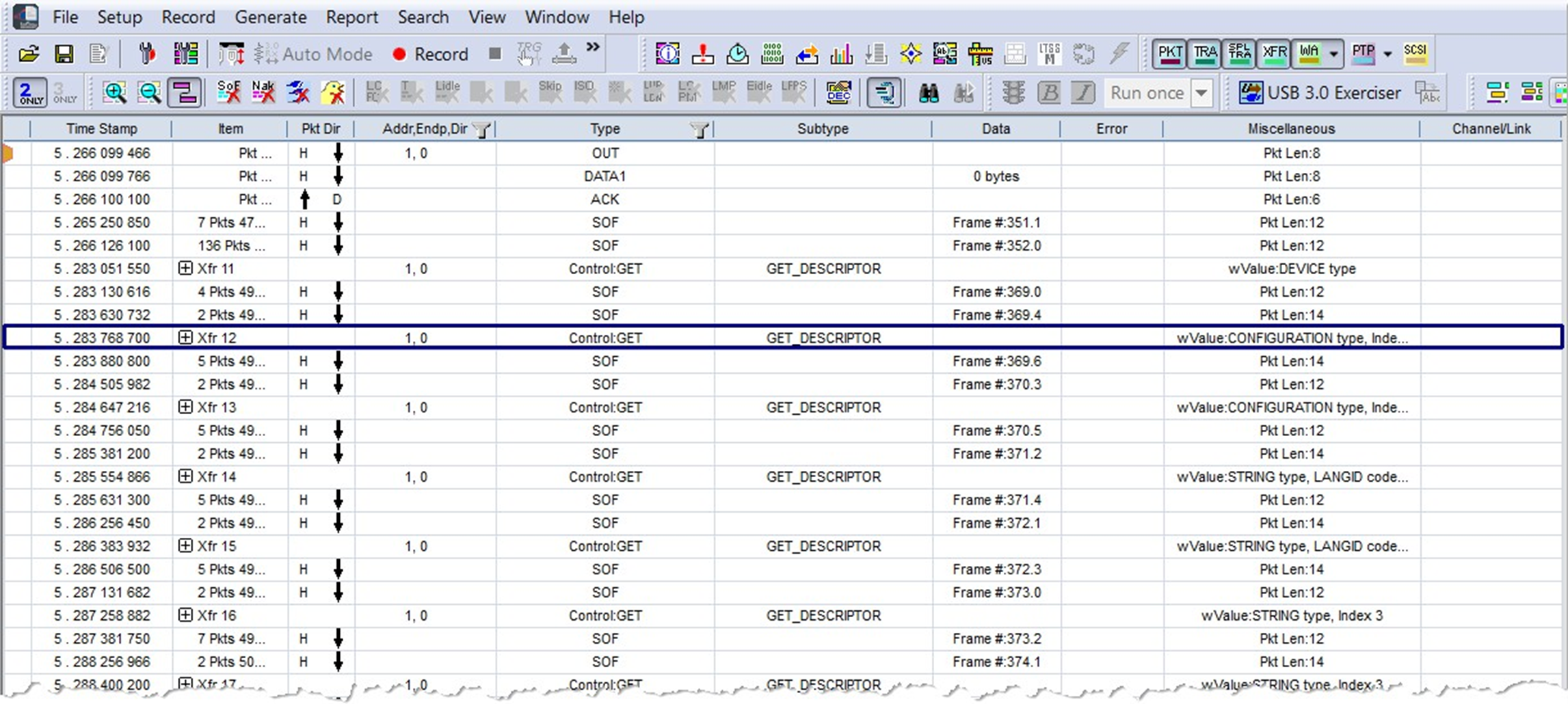
Task: Filter the Type column via funnel icon
Action: [699, 129]
